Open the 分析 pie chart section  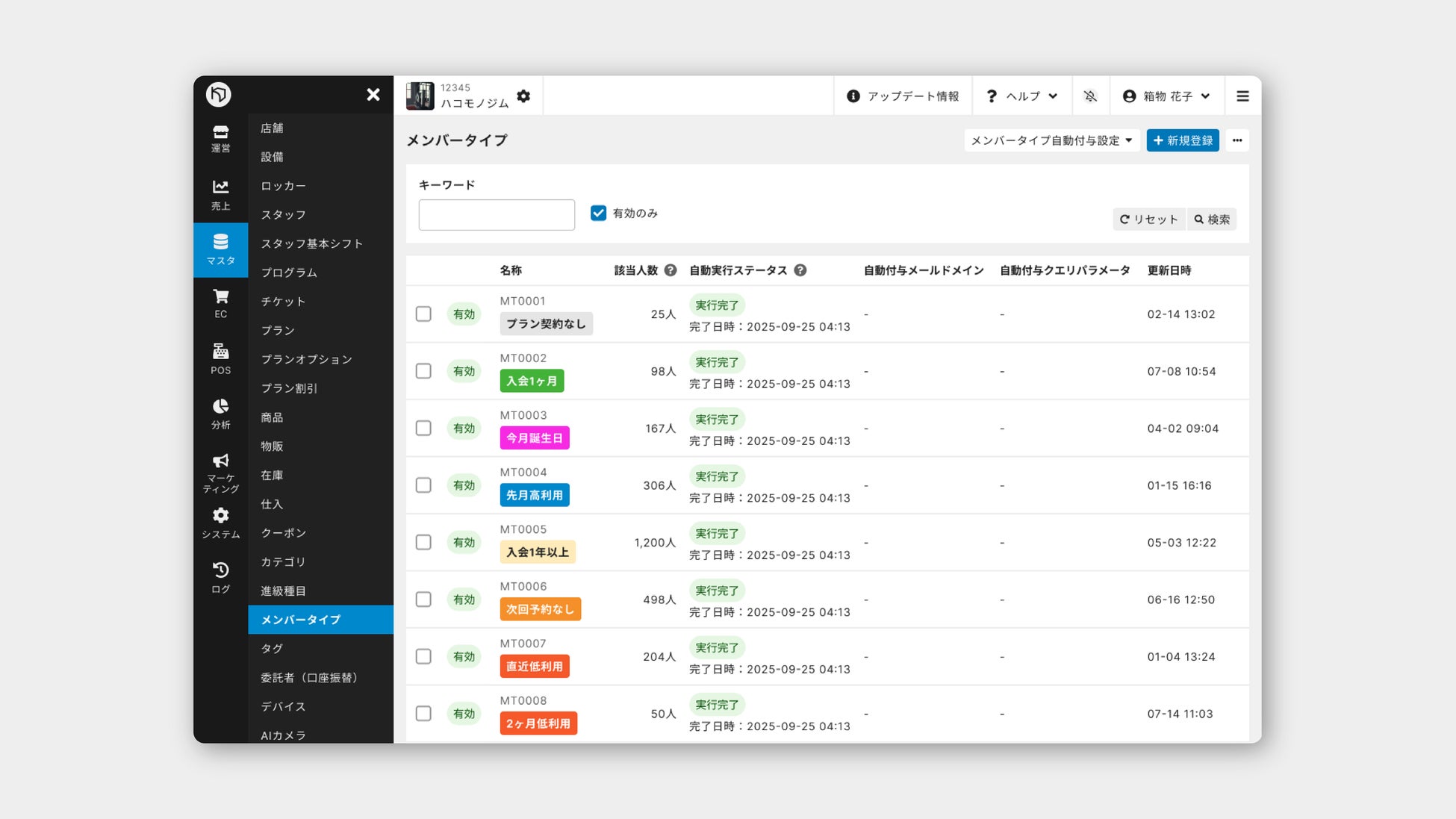point(220,414)
